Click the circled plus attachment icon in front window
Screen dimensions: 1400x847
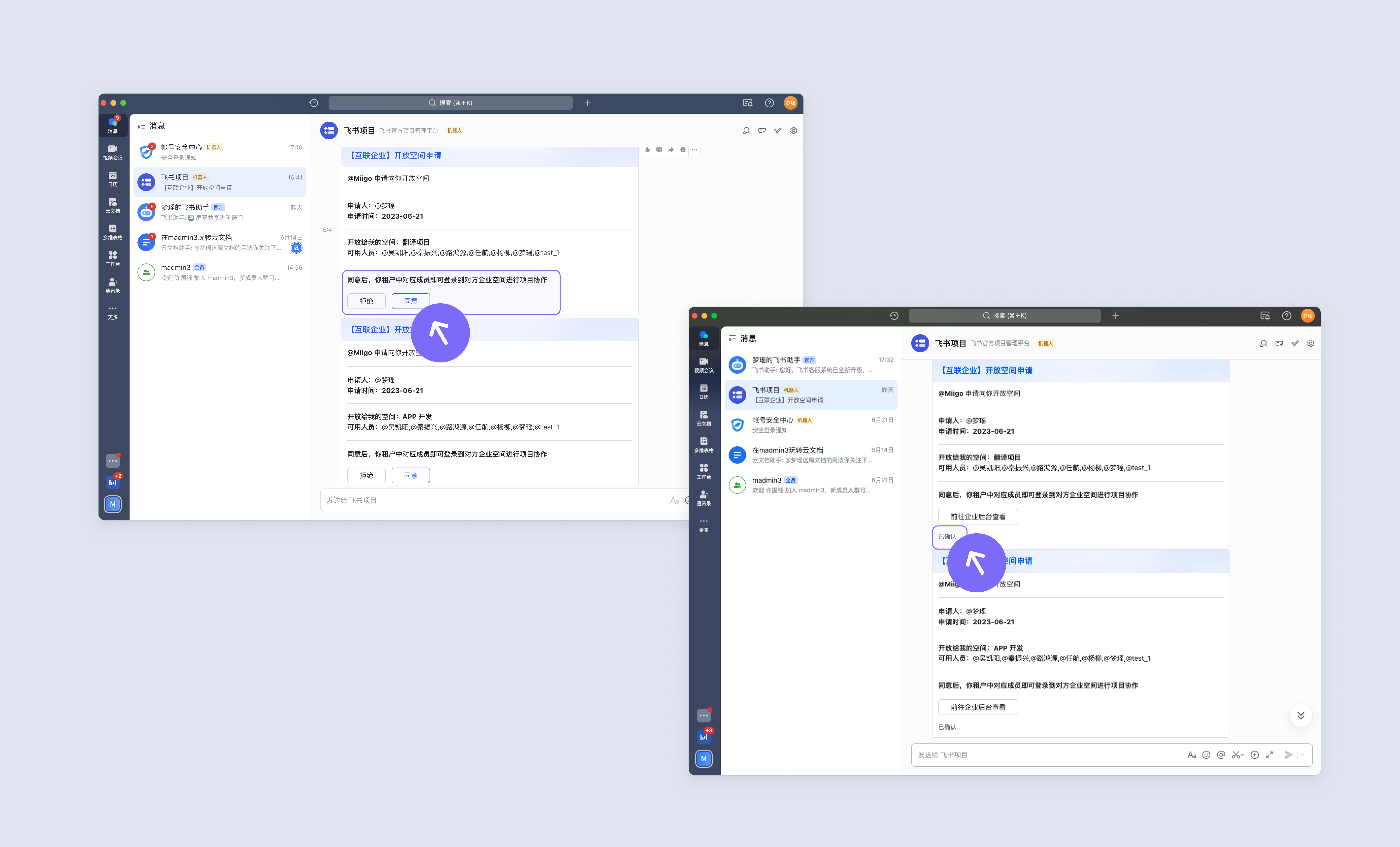(x=1254, y=755)
